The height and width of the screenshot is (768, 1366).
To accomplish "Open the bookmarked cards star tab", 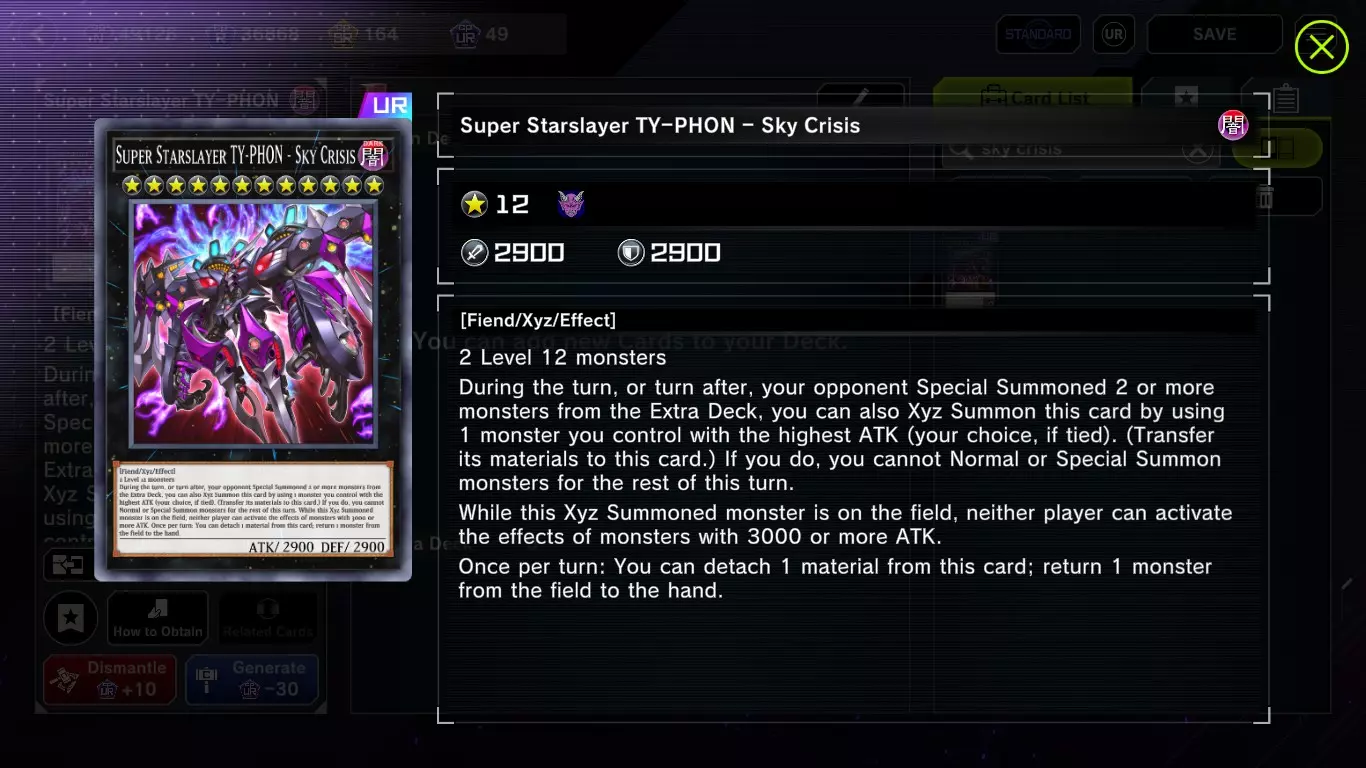I will tap(1185, 97).
